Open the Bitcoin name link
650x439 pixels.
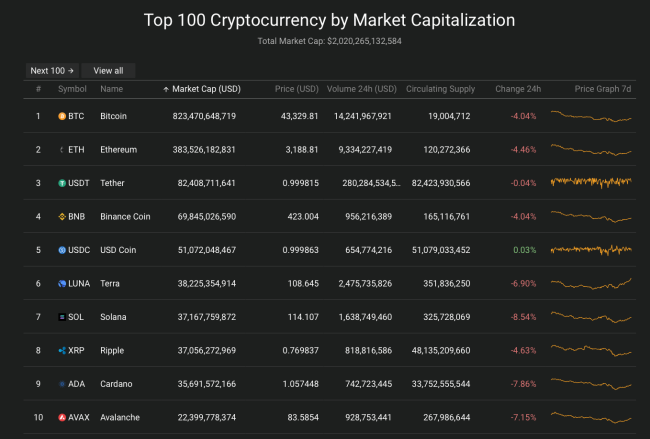[x=113, y=116]
